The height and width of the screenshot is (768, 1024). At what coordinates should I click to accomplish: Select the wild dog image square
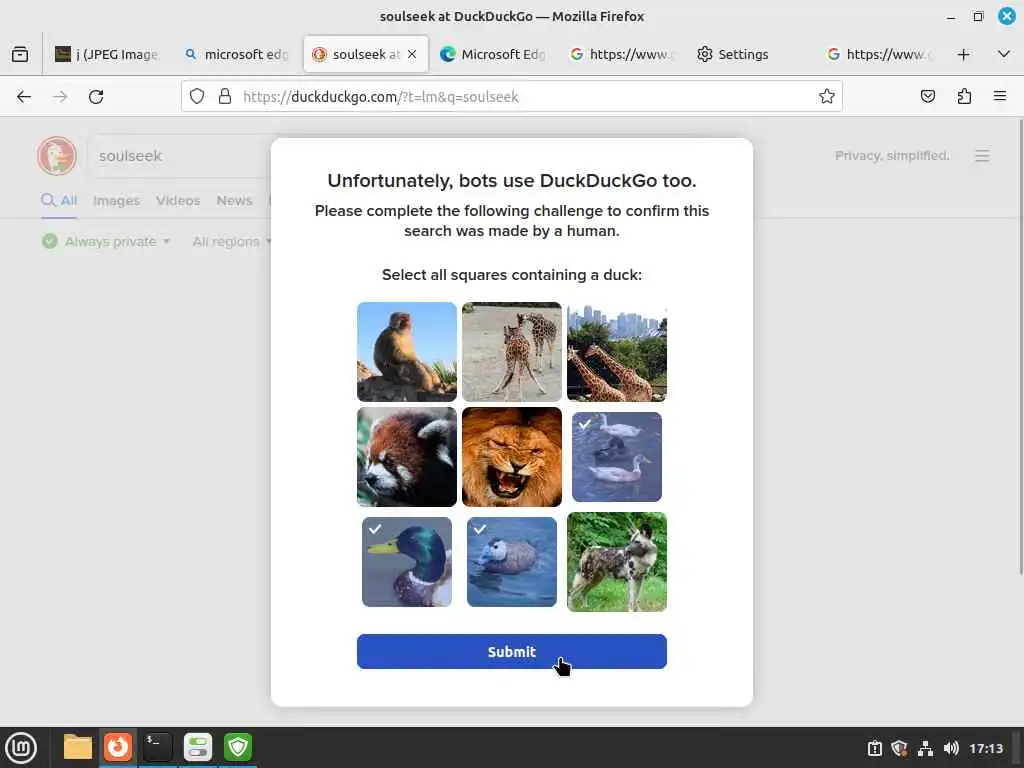617,562
